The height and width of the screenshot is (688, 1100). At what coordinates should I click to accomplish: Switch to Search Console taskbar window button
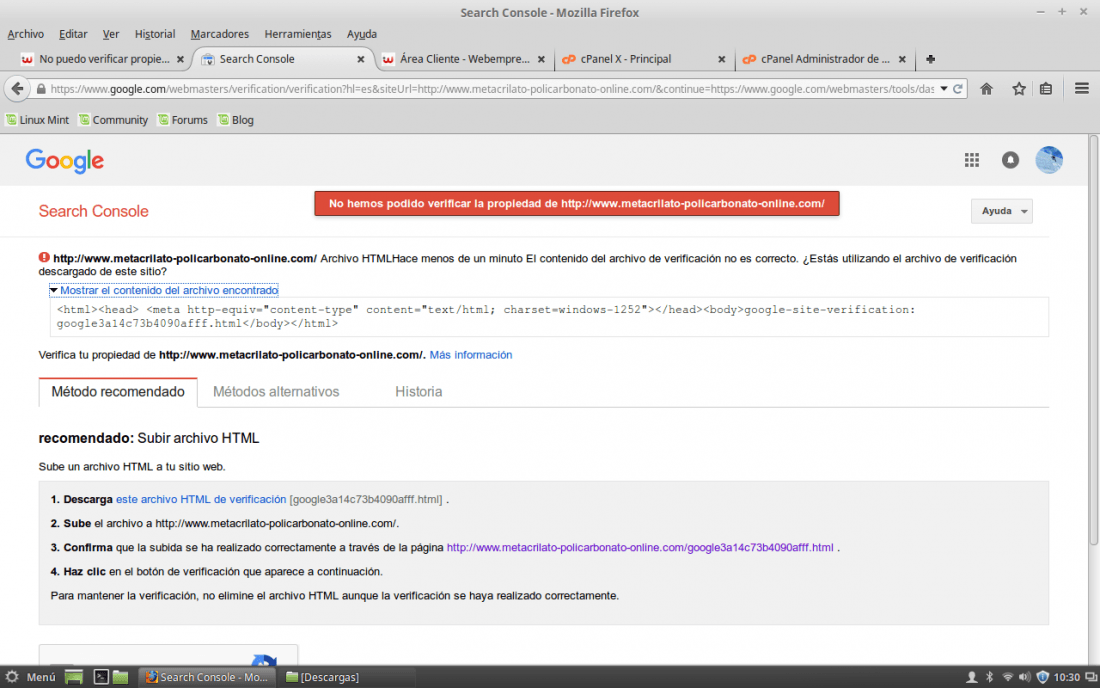point(207,677)
